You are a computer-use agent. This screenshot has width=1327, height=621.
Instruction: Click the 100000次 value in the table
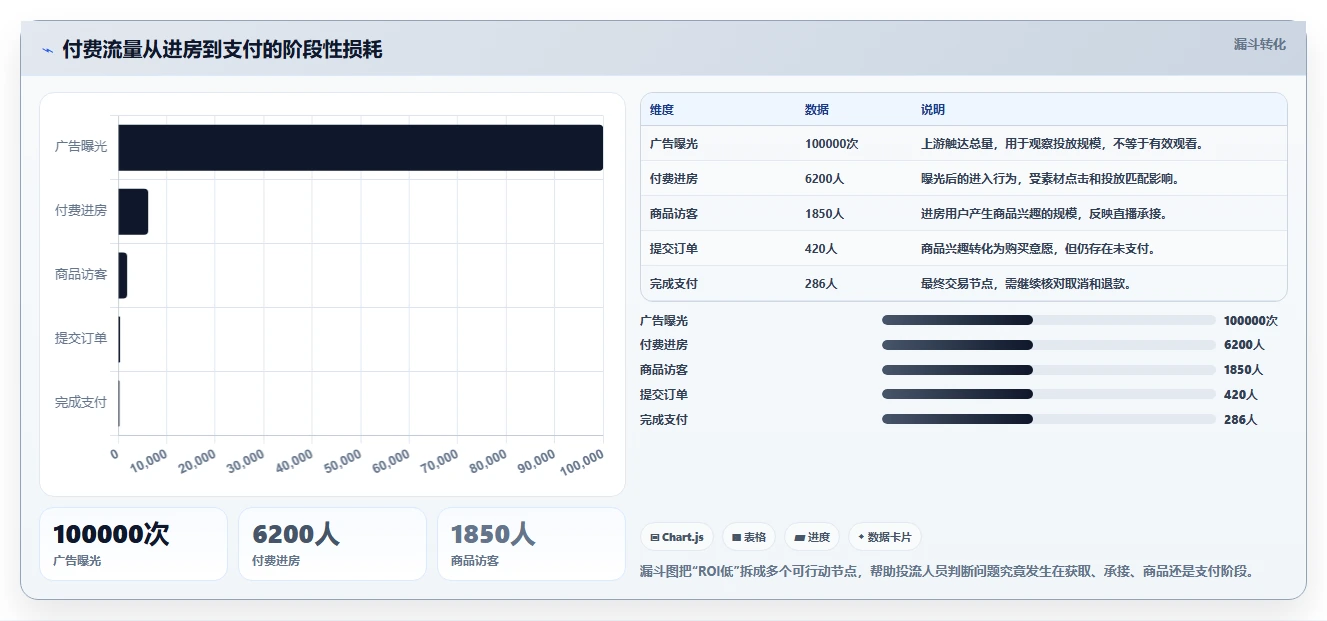point(832,144)
